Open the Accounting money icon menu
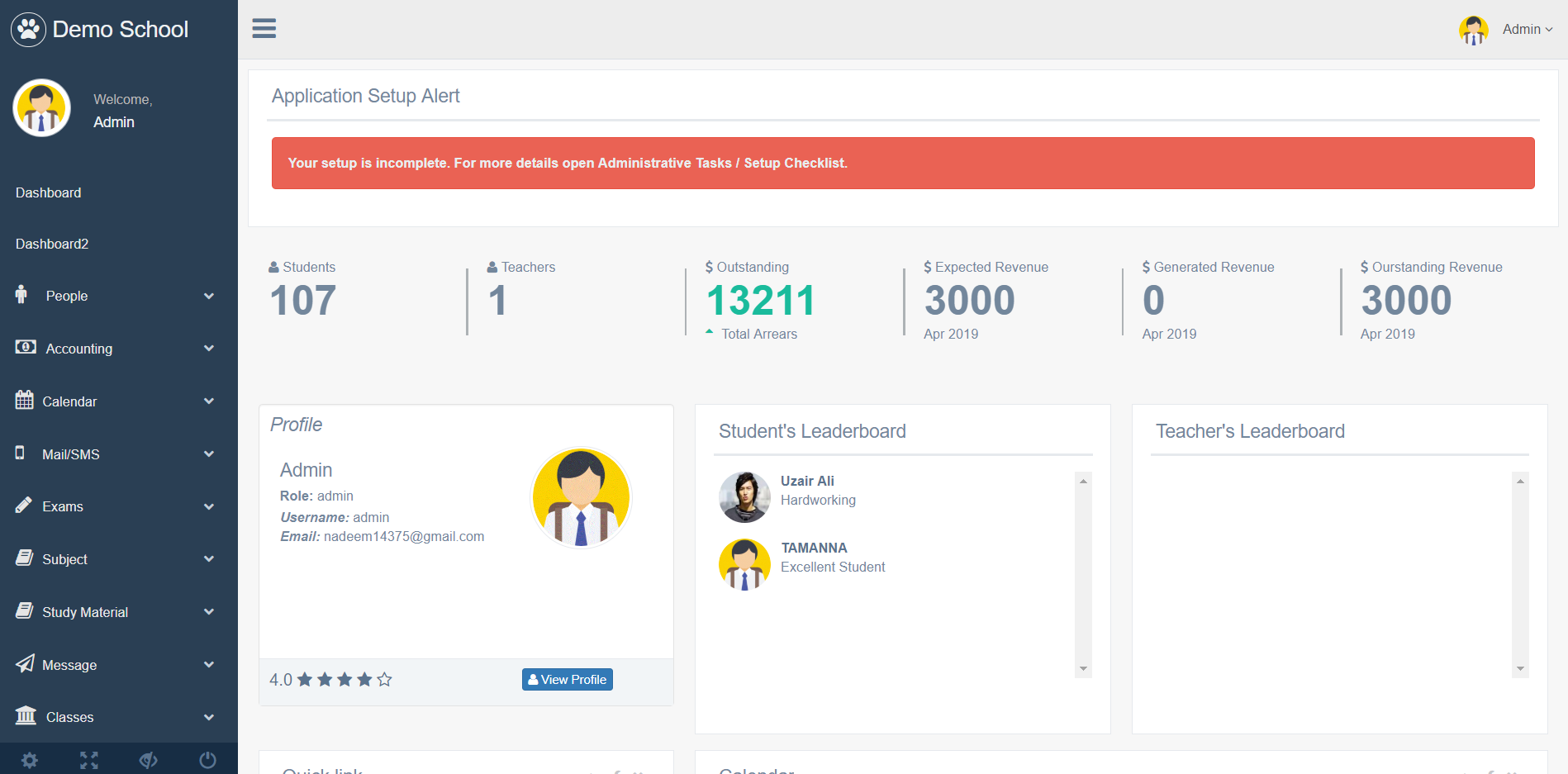 point(26,347)
